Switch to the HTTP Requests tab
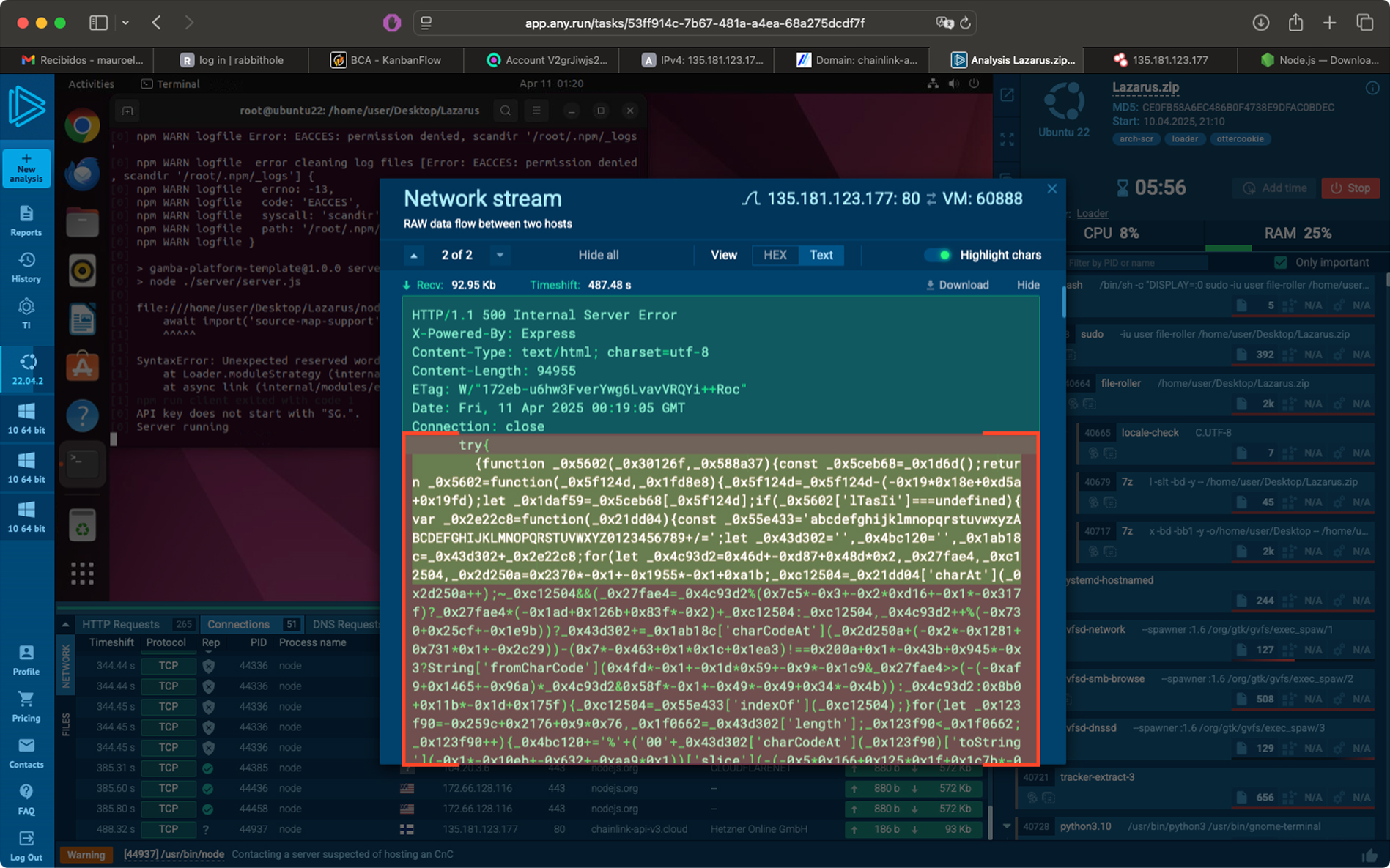The height and width of the screenshot is (868, 1390). pyautogui.click(x=121, y=624)
